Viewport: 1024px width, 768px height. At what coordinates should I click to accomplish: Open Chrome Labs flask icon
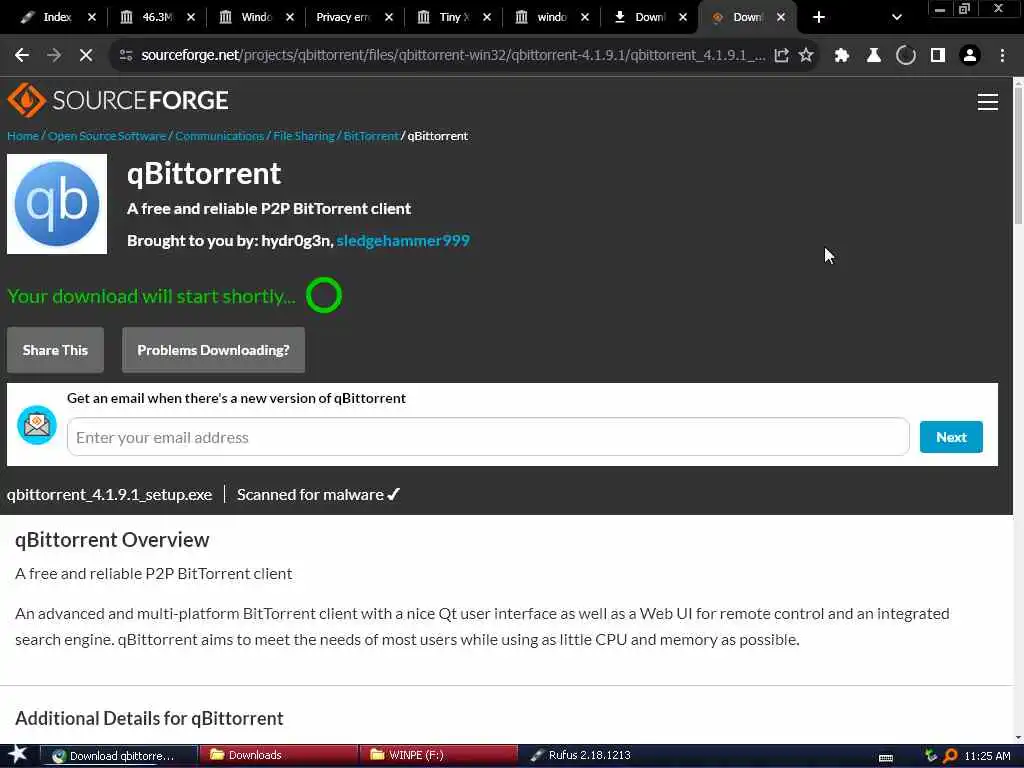tap(873, 56)
